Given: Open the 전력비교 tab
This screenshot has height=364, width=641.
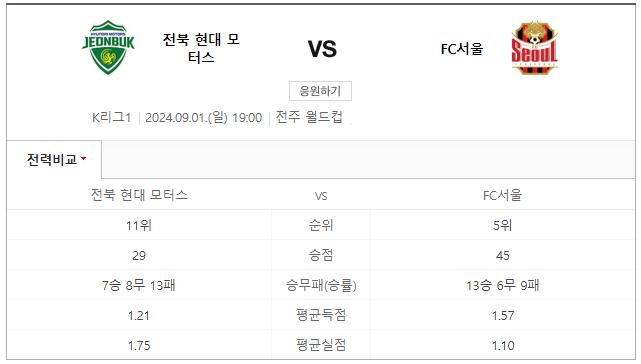Looking at the screenshot, I should click(x=54, y=159).
